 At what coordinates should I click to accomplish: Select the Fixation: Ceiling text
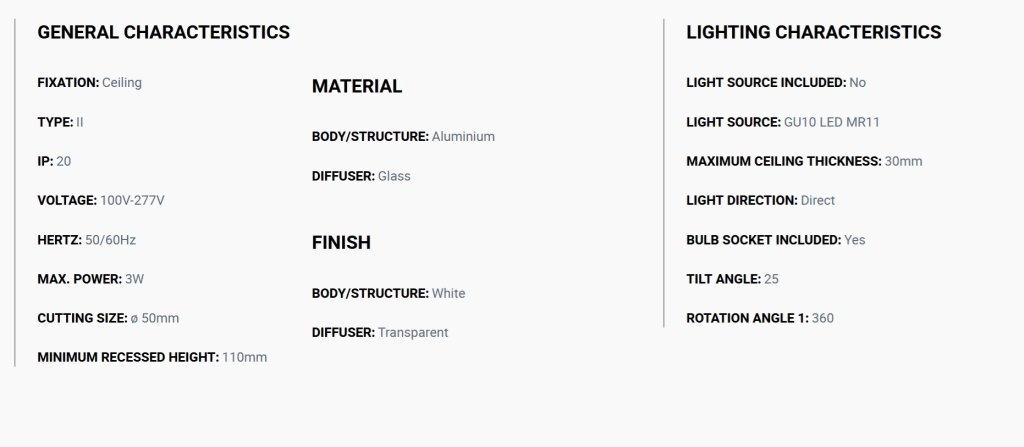coord(89,83)
